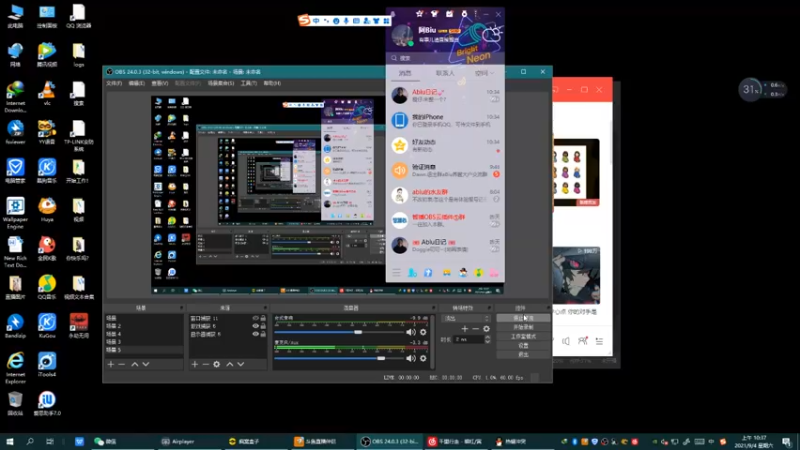The image size is (800, 450).
Task: Click the second Controls button (start recording)
Action: [523, 327]
